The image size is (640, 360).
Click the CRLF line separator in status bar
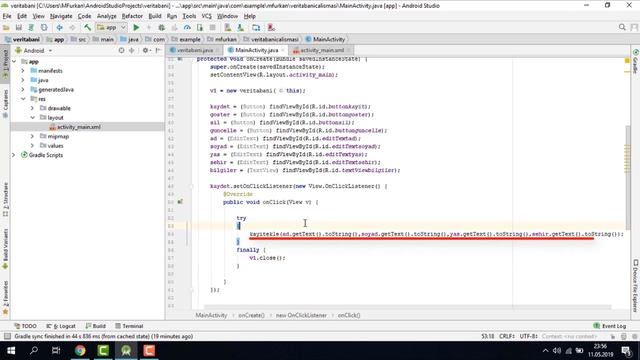(x=507, y=336)
